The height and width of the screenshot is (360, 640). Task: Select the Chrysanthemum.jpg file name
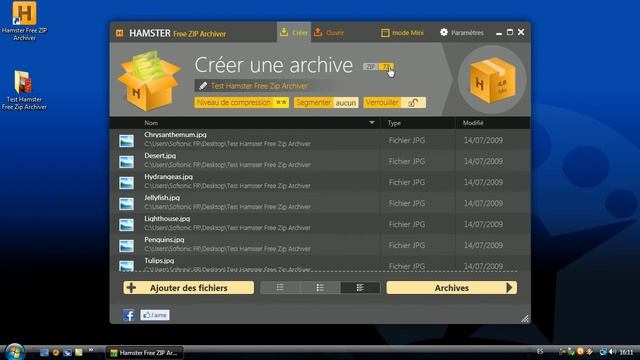coord(176,135)
